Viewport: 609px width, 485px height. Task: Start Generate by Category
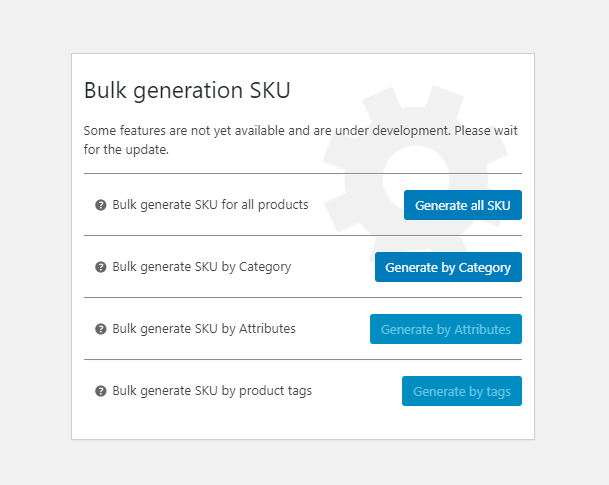point(448,267)
